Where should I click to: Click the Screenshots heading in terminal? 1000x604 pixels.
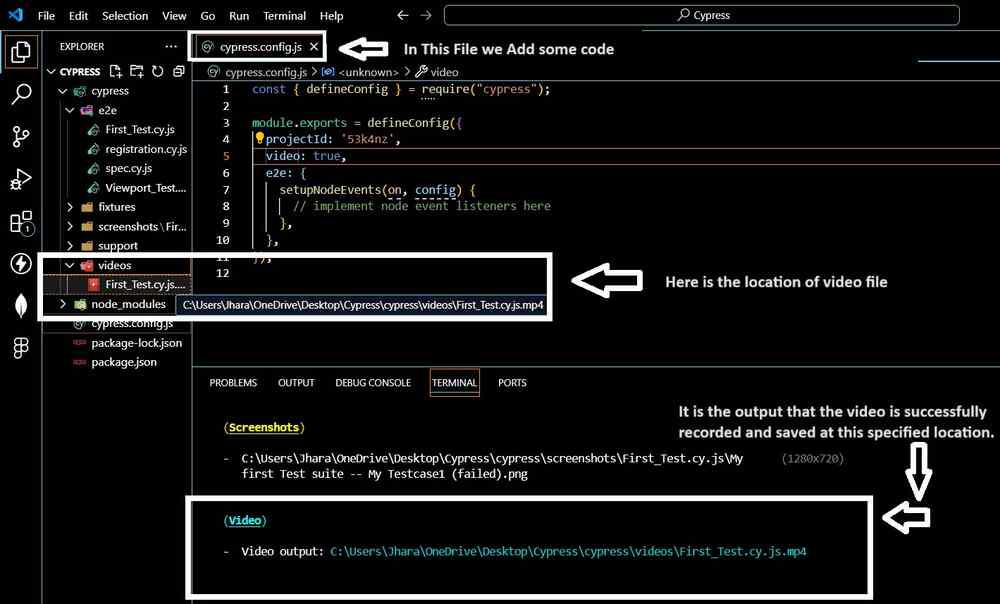pos(263,427)
